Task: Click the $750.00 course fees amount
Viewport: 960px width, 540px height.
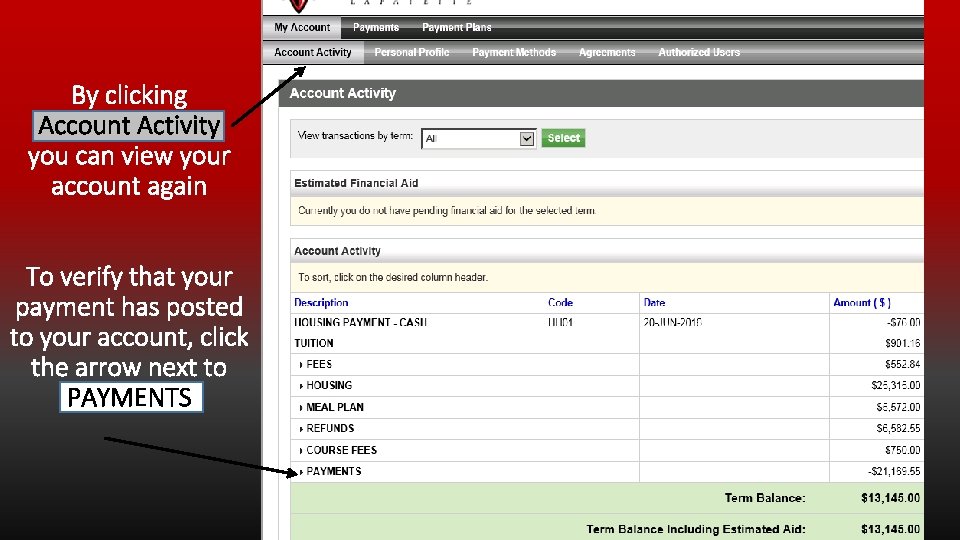Action: click(902, 450)
